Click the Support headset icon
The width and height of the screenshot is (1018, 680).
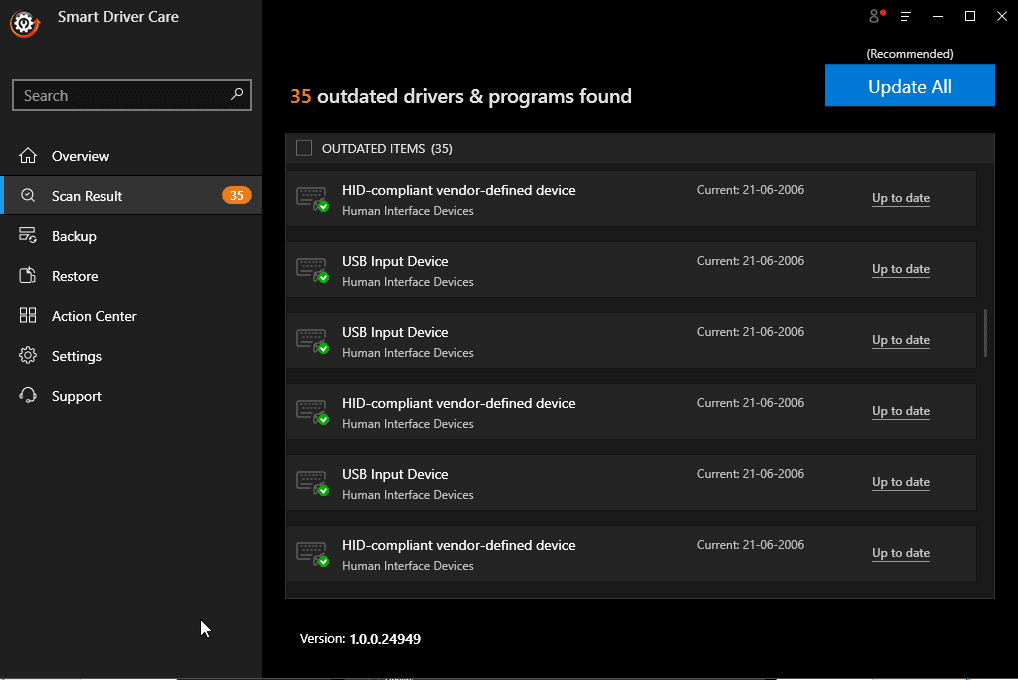(28, 396)
